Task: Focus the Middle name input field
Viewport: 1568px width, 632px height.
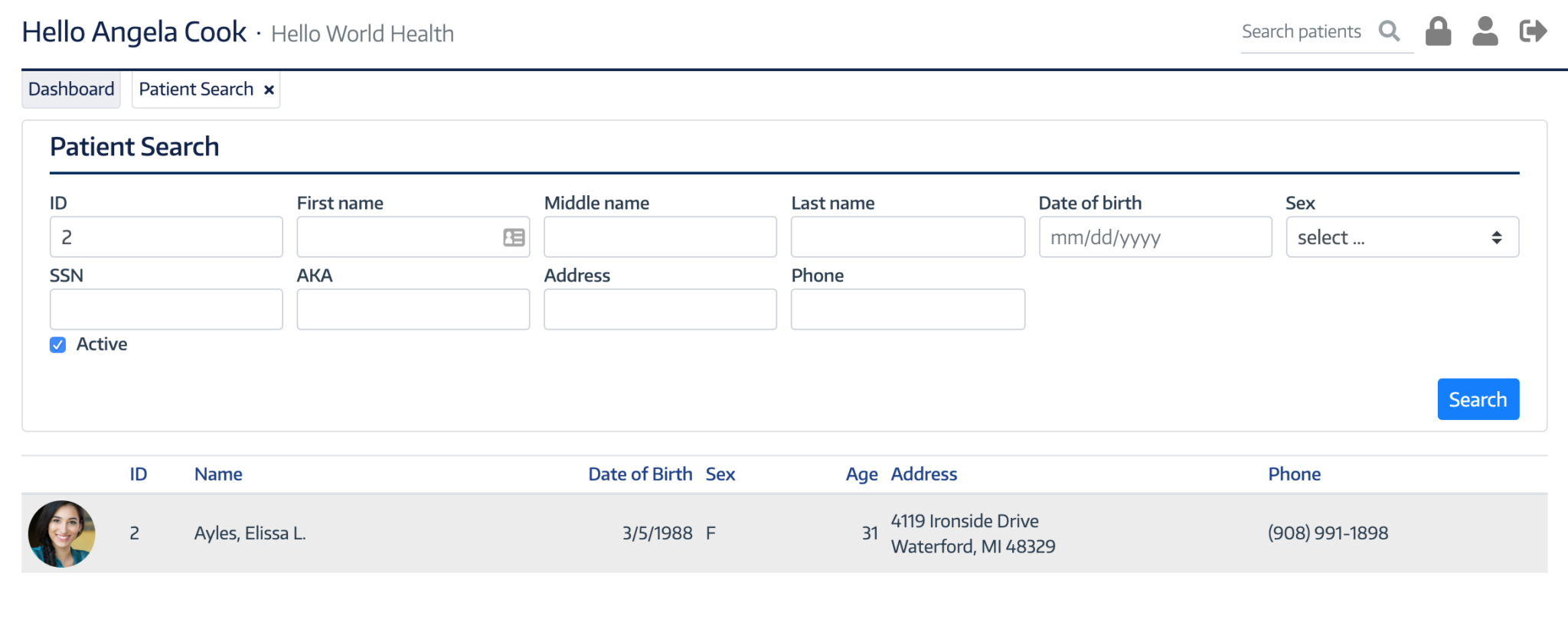Action: click(660, 237)
